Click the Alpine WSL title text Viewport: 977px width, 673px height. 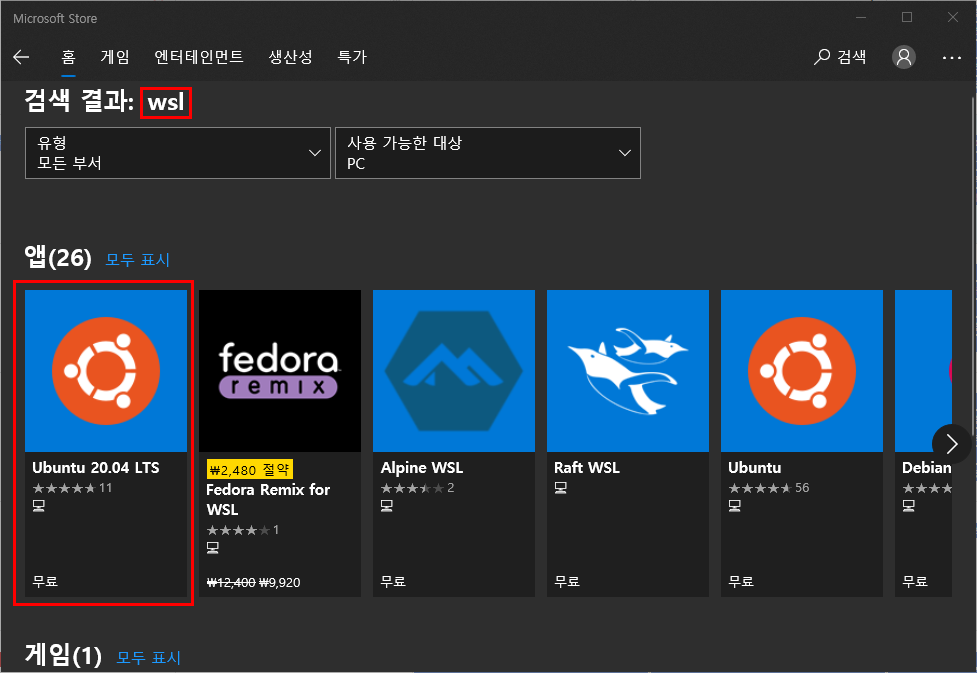422,467
